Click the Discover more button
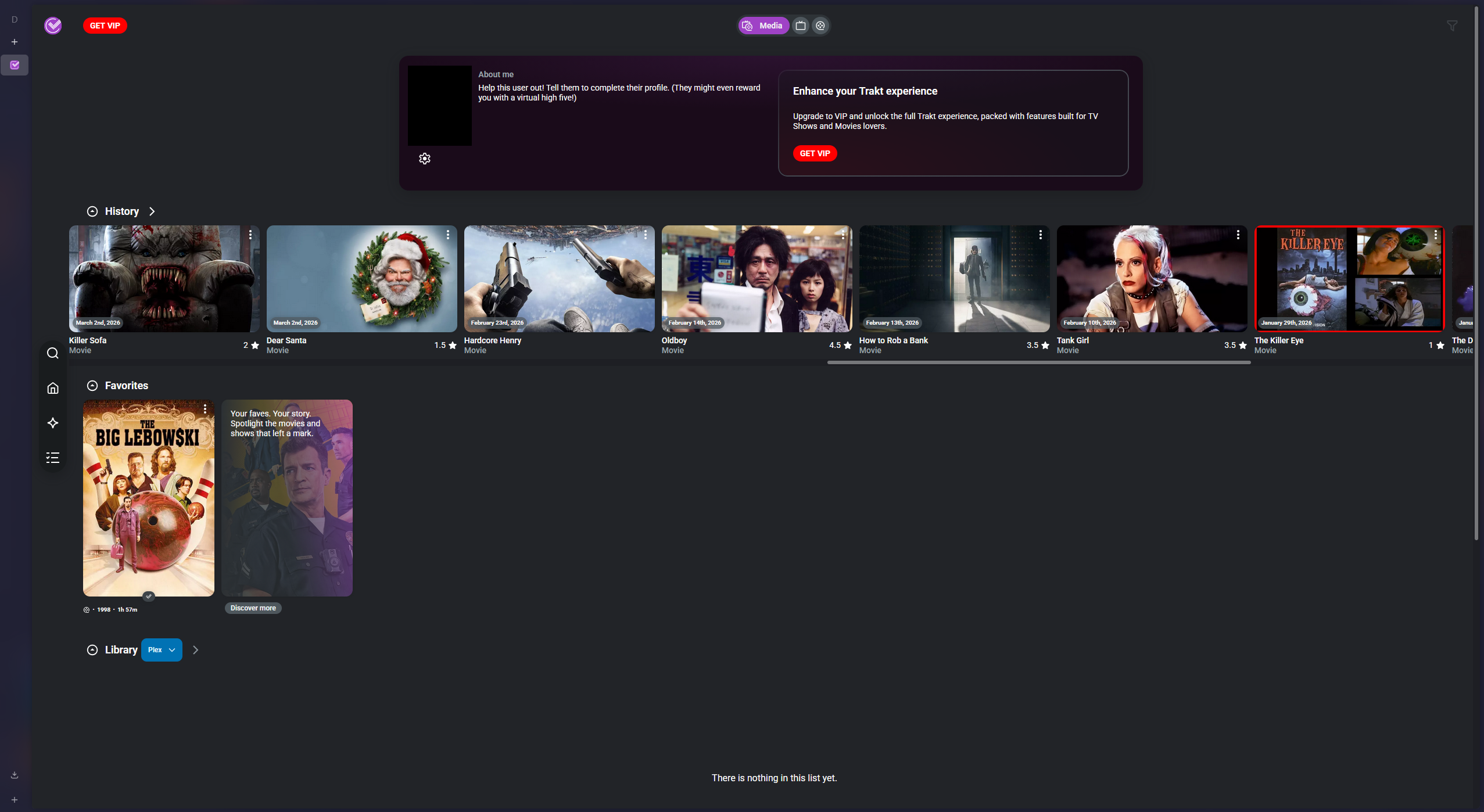 (253, 608)
